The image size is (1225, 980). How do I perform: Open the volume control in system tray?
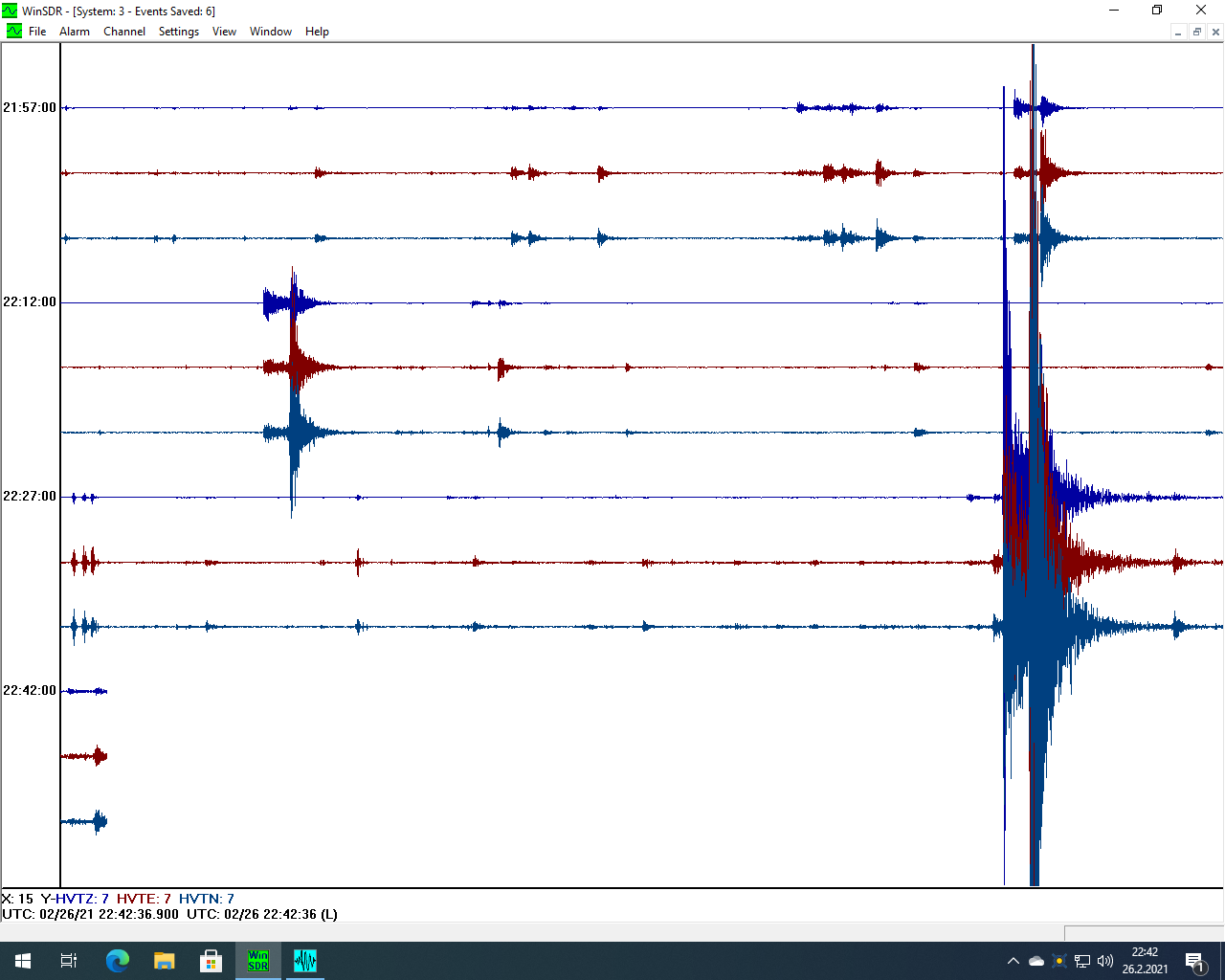pyautogui.click(x=1105, y=961)
